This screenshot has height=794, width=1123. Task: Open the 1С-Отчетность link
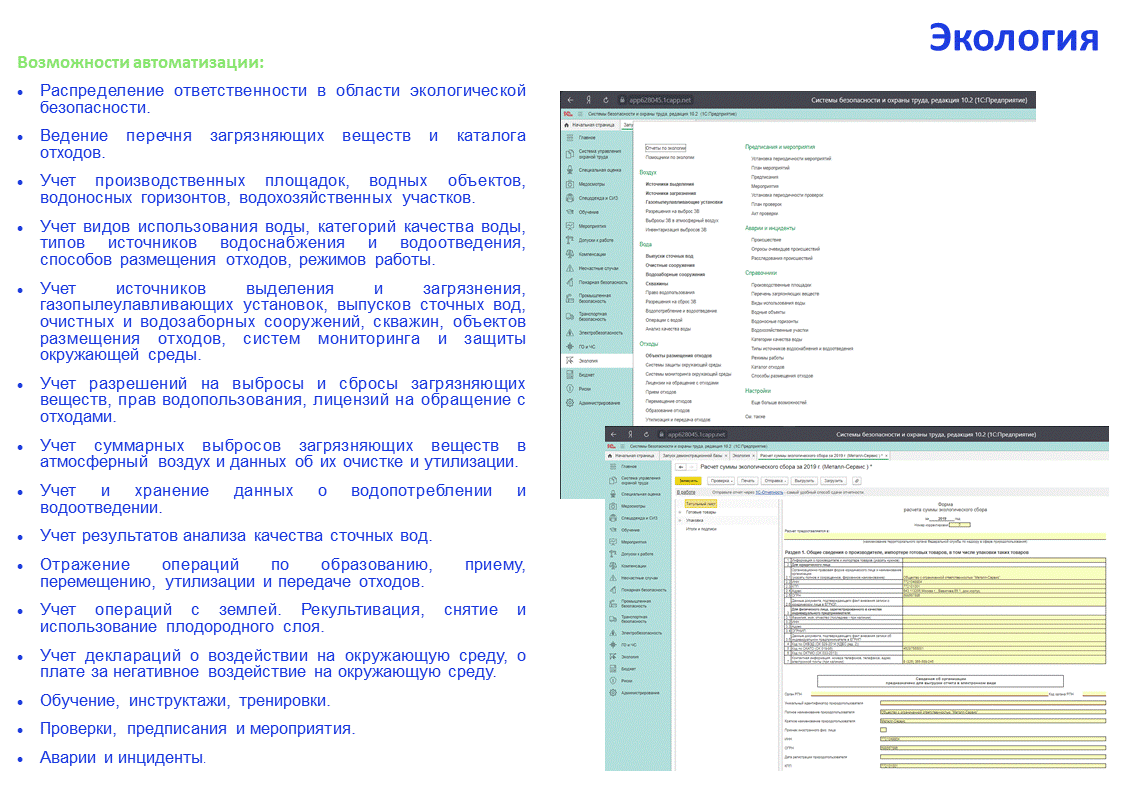(x=769, y=493)
